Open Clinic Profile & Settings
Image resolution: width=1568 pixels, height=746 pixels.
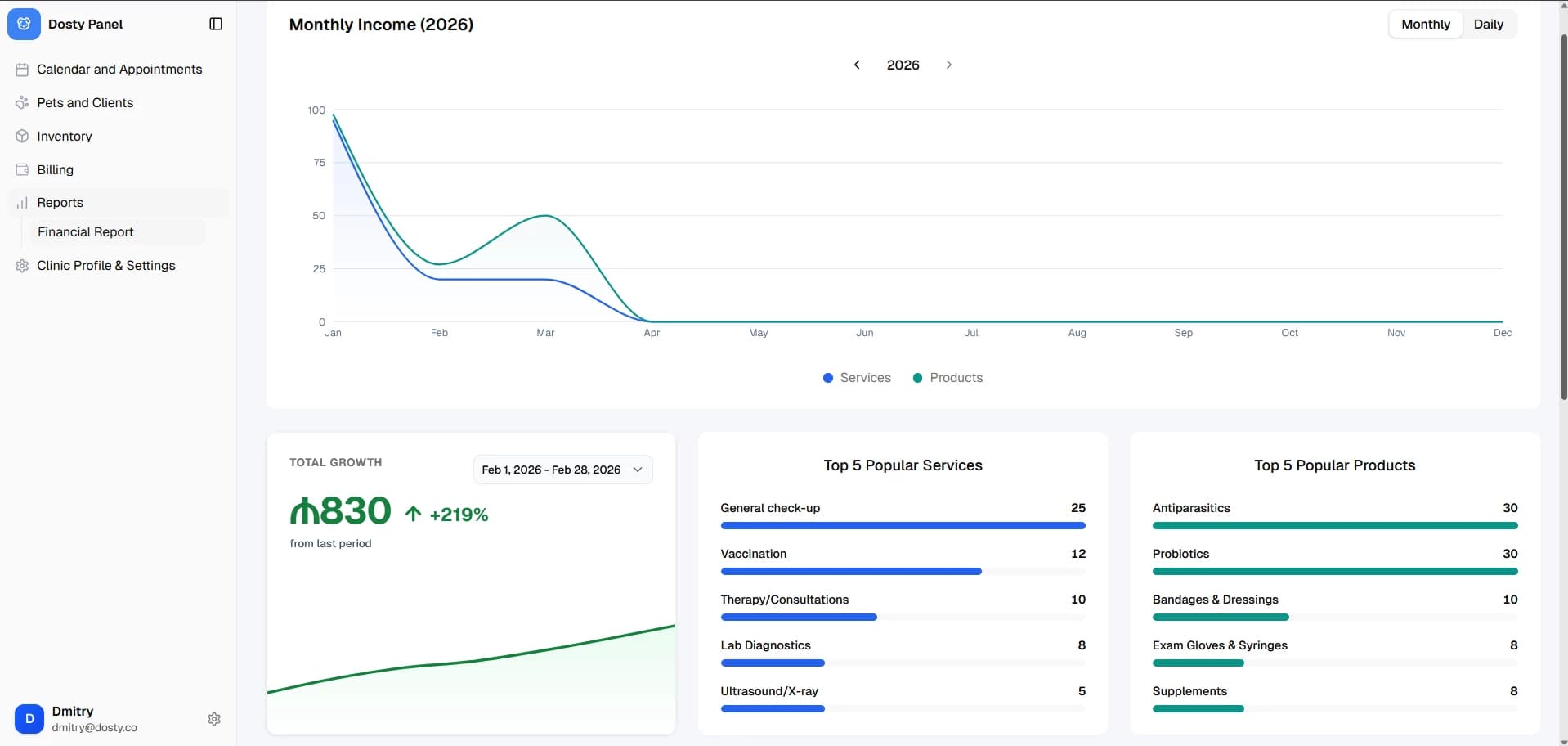[106, 265]
